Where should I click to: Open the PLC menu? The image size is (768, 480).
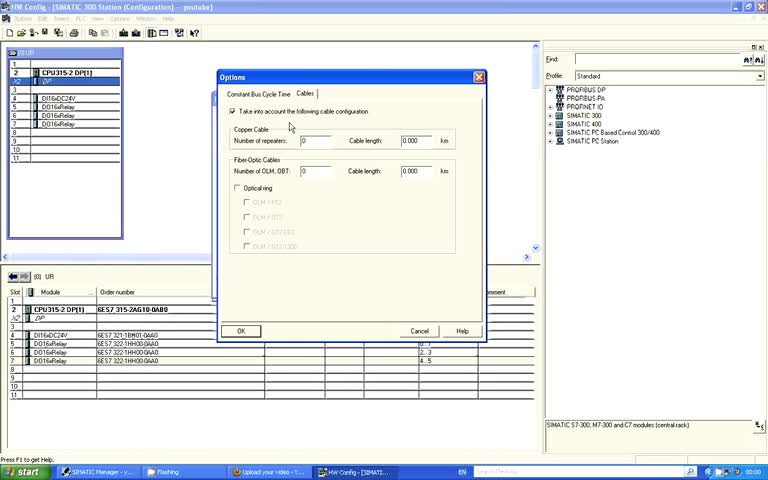[80, 19]
